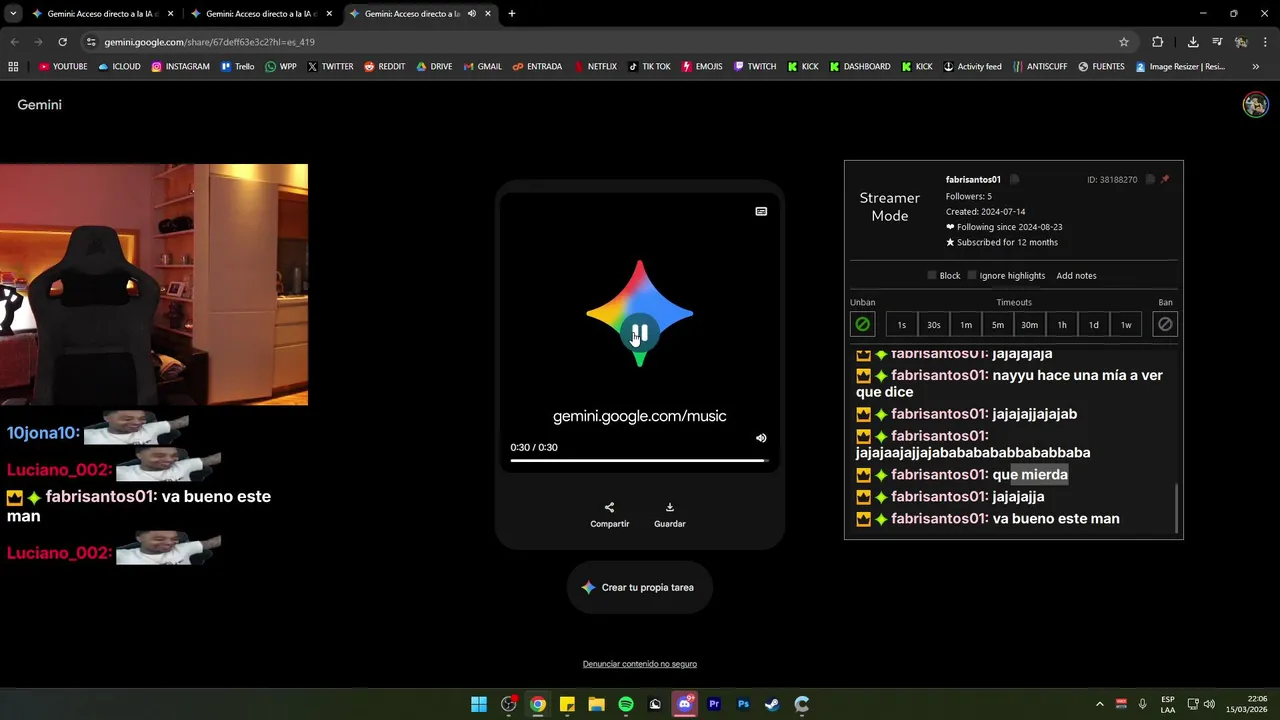Click Add notes in user card
This screenshot has width=1280, height=720.
[1076, 276]
